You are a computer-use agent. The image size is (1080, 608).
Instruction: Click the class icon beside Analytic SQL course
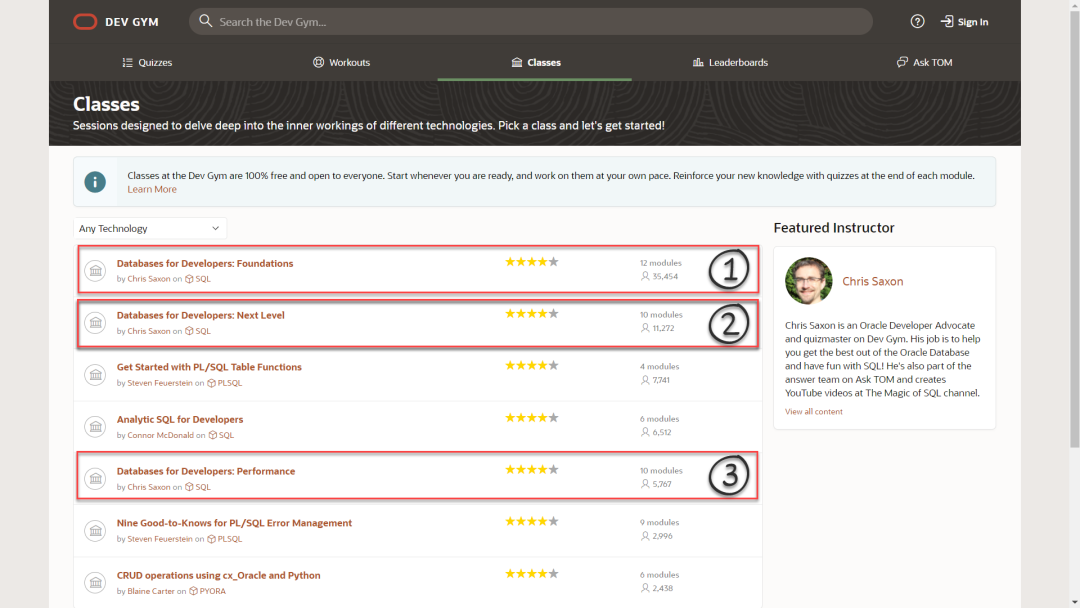95,426
